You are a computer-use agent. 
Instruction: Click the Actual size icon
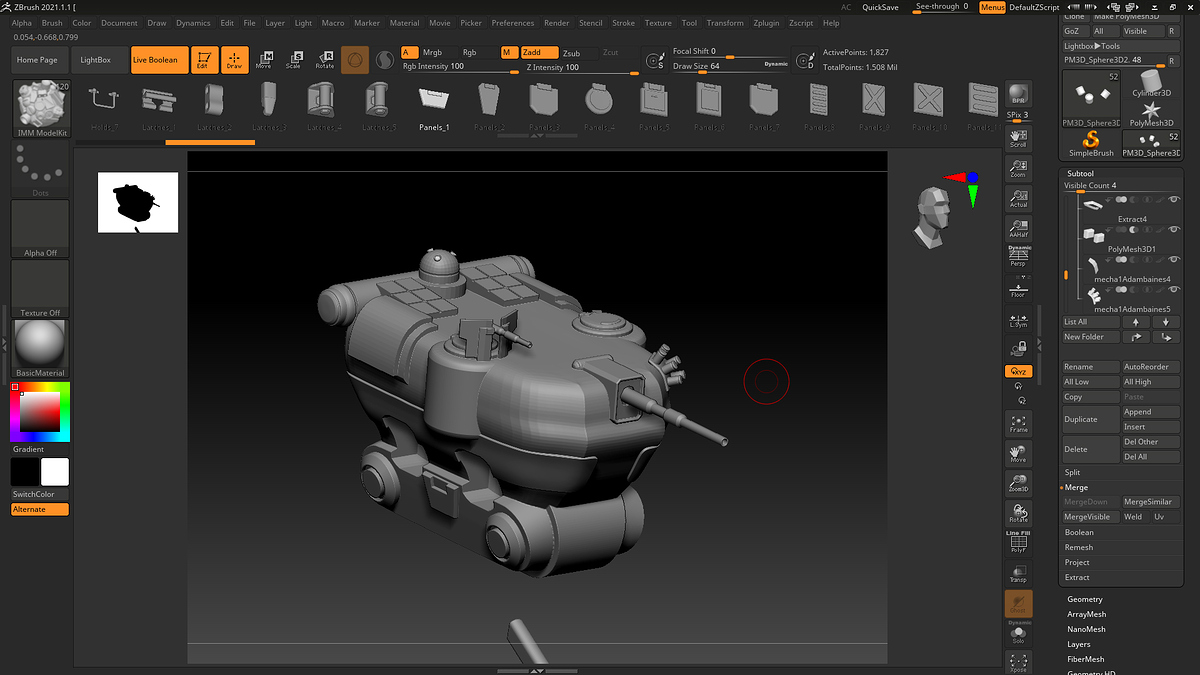(1018, 198)
